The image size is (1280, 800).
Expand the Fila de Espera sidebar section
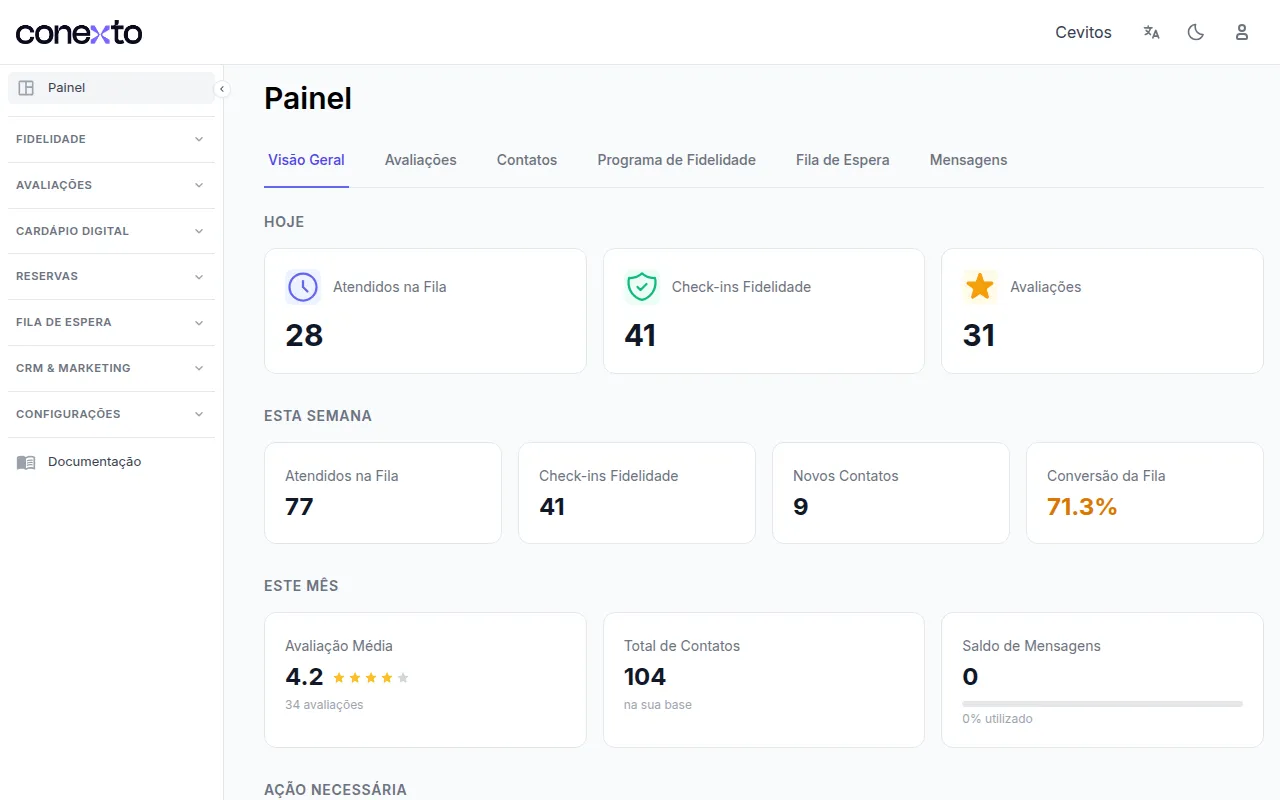(x=111, y=322)
